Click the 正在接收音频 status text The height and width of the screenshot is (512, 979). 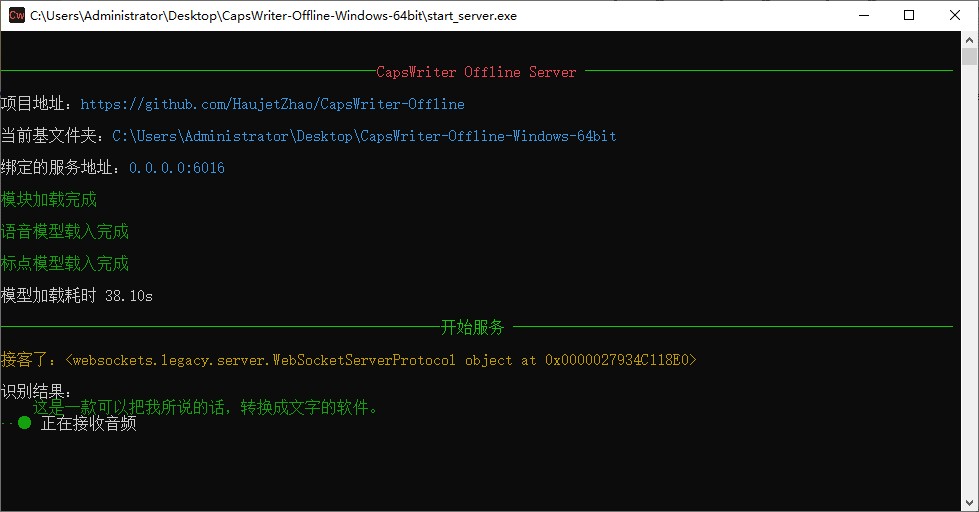point(89,423)
